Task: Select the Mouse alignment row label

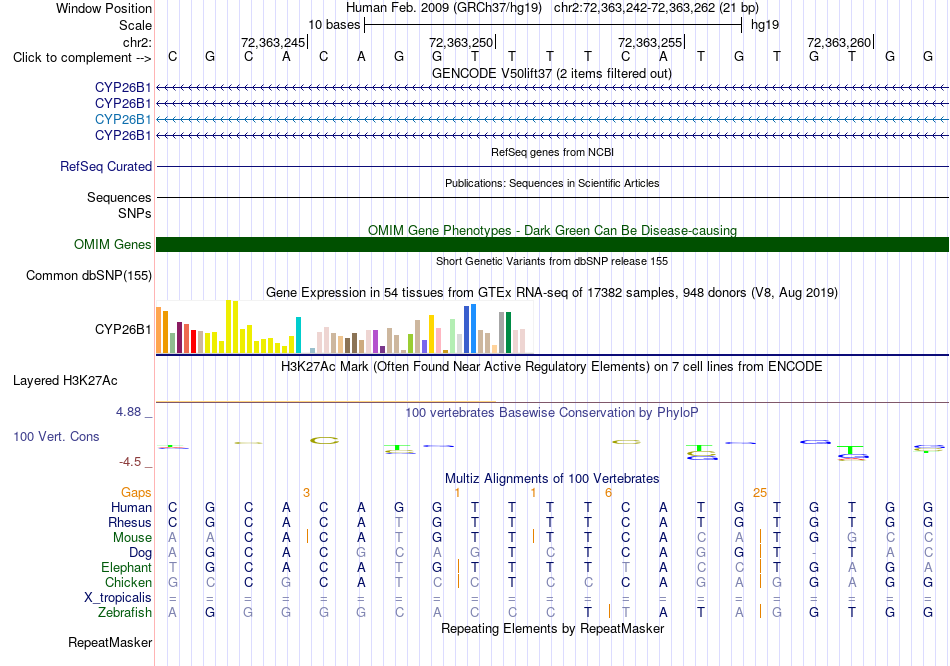Action: point(132,538)
